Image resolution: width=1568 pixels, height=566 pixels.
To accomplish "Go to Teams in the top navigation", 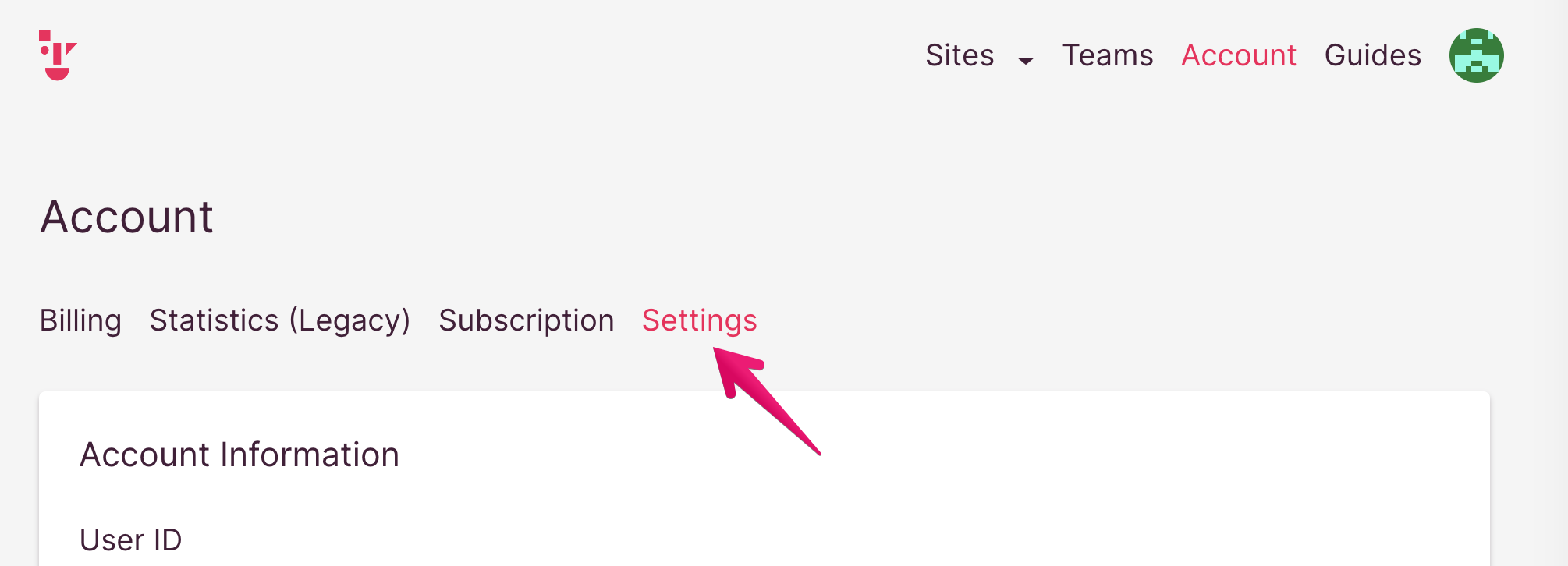I will point(1108,55).
